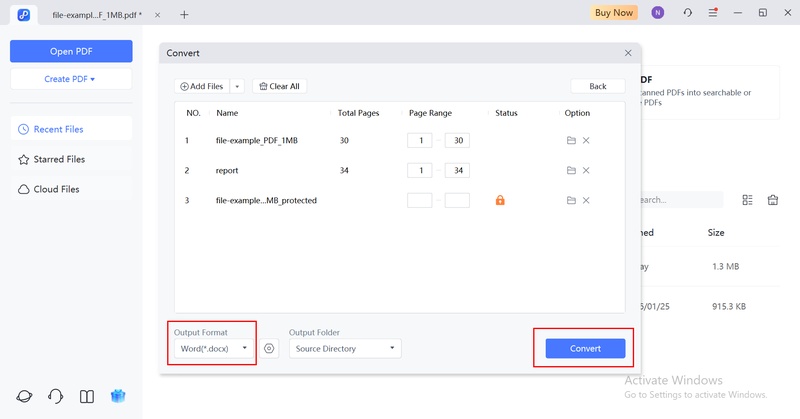Screen dimensions: 800x419
Task: Click the lock icon on protected file
Action: [500, 200]
